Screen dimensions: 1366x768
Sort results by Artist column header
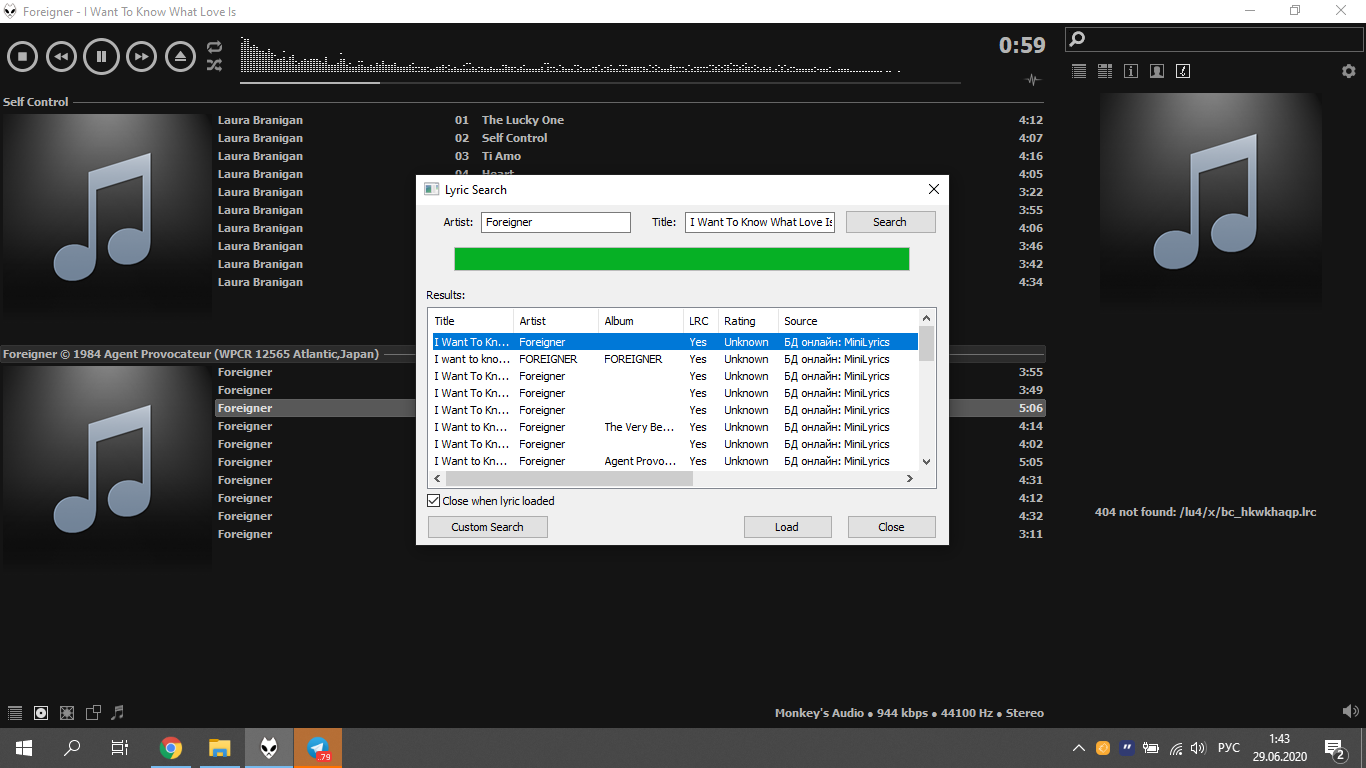[556, 321]
